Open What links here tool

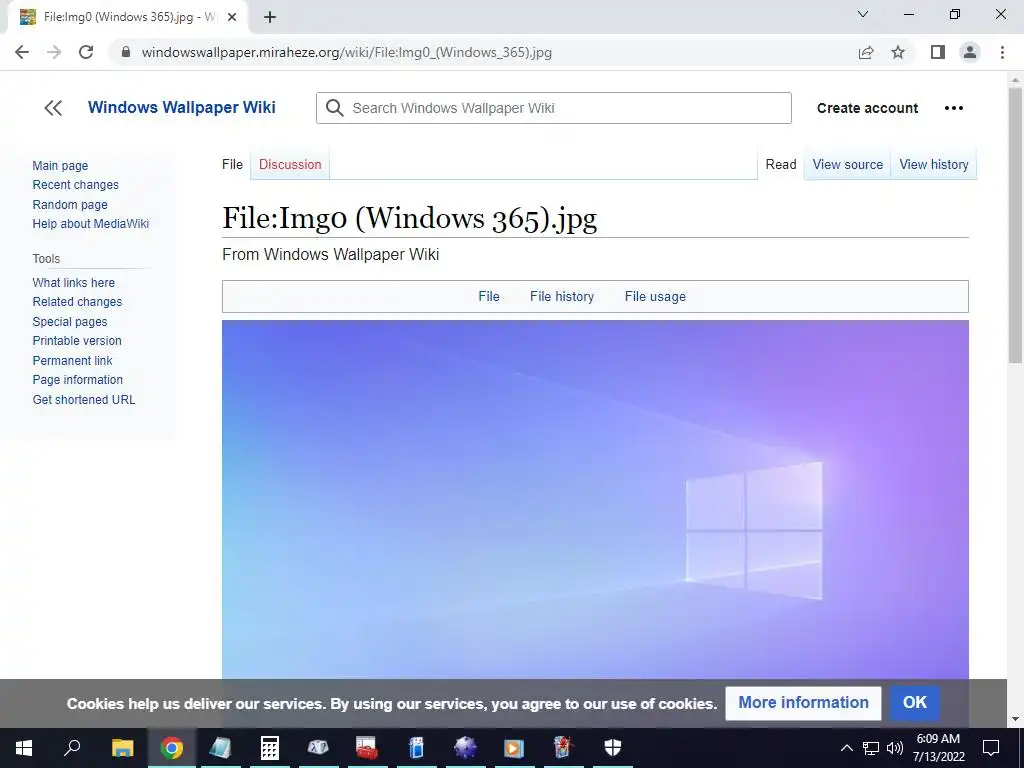pyautogui.click(x=74, y=283)
